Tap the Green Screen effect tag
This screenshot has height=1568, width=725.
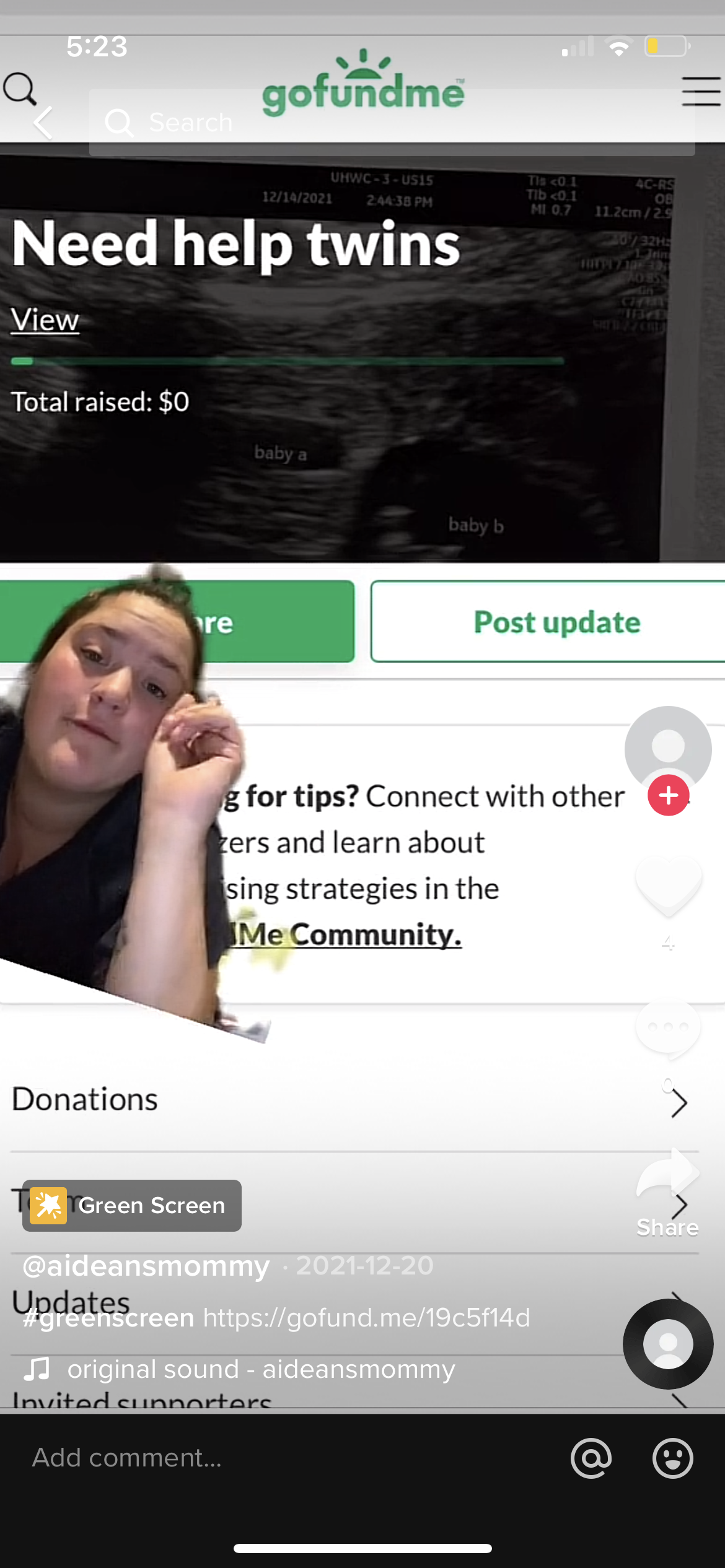132,1205
